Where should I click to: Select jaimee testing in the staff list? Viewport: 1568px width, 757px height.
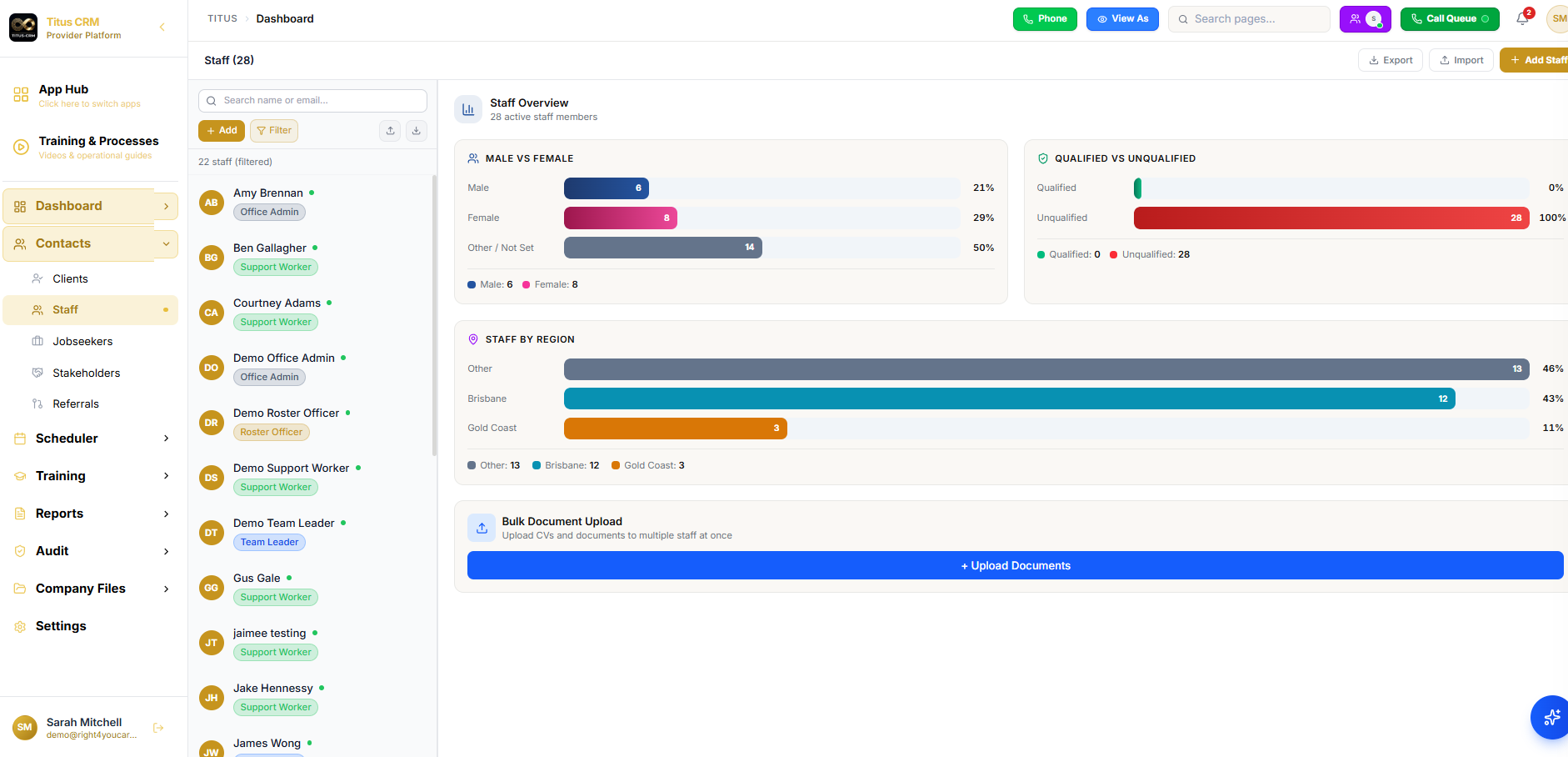[312, 643]
